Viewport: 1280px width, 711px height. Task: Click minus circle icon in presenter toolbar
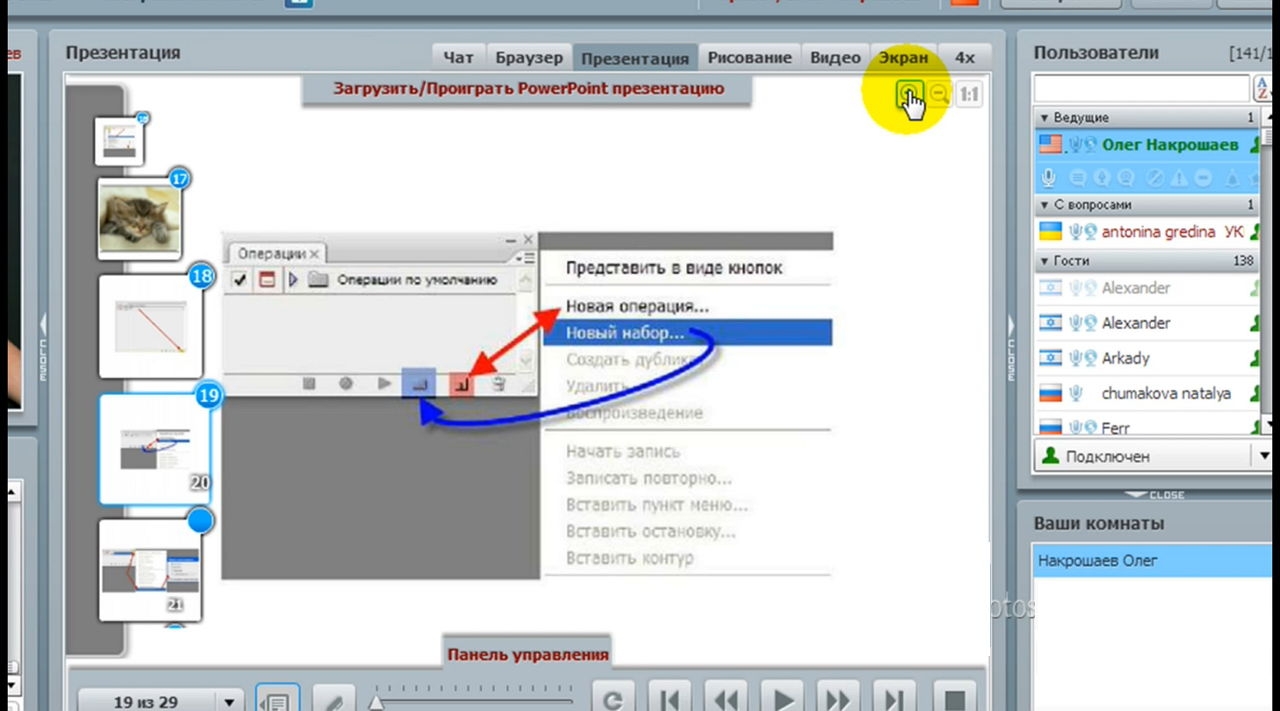(1203, 178)
